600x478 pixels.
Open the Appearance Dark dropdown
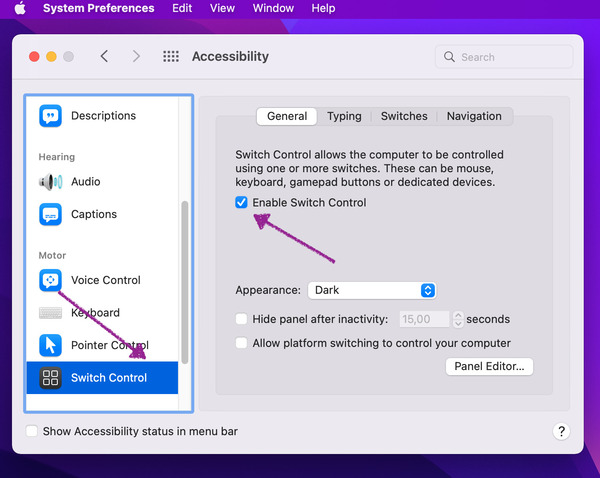(x=372, y=290)
